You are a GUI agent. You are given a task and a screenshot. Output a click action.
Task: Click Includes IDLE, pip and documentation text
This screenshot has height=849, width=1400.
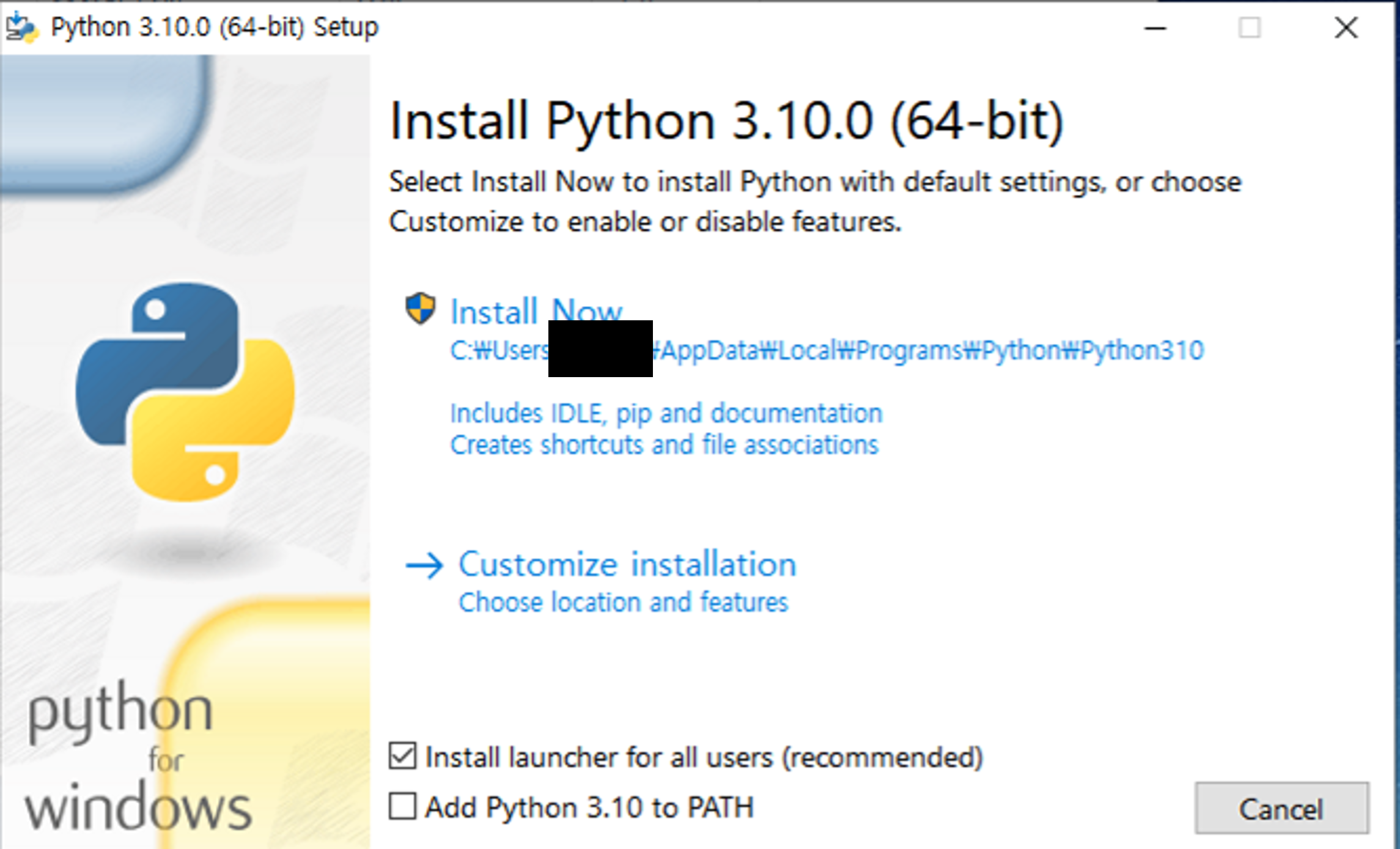point(666,414)
